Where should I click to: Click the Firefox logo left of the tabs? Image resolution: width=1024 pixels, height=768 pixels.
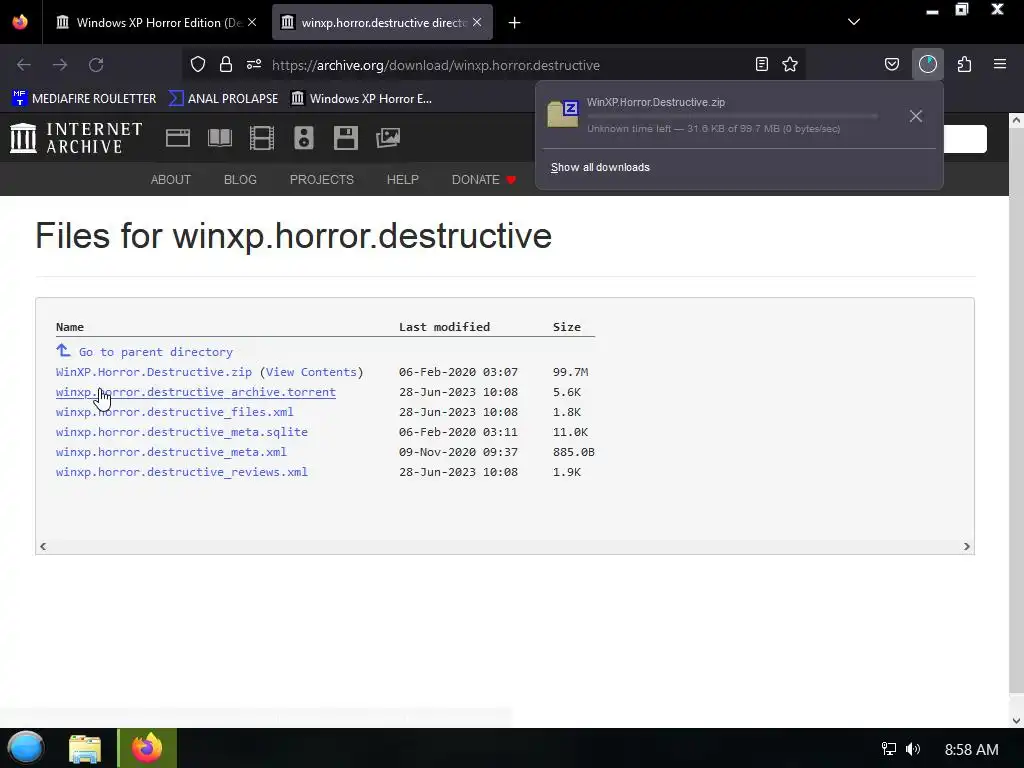[20, 22]
